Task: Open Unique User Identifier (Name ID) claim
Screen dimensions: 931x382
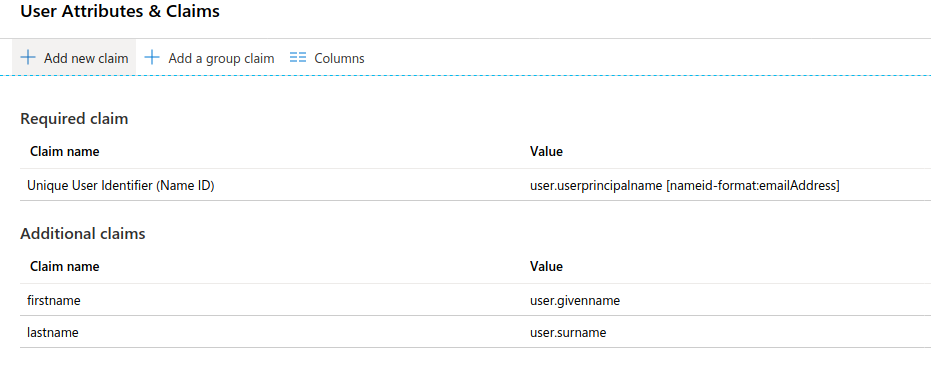Action: click(x=121, y=186)
